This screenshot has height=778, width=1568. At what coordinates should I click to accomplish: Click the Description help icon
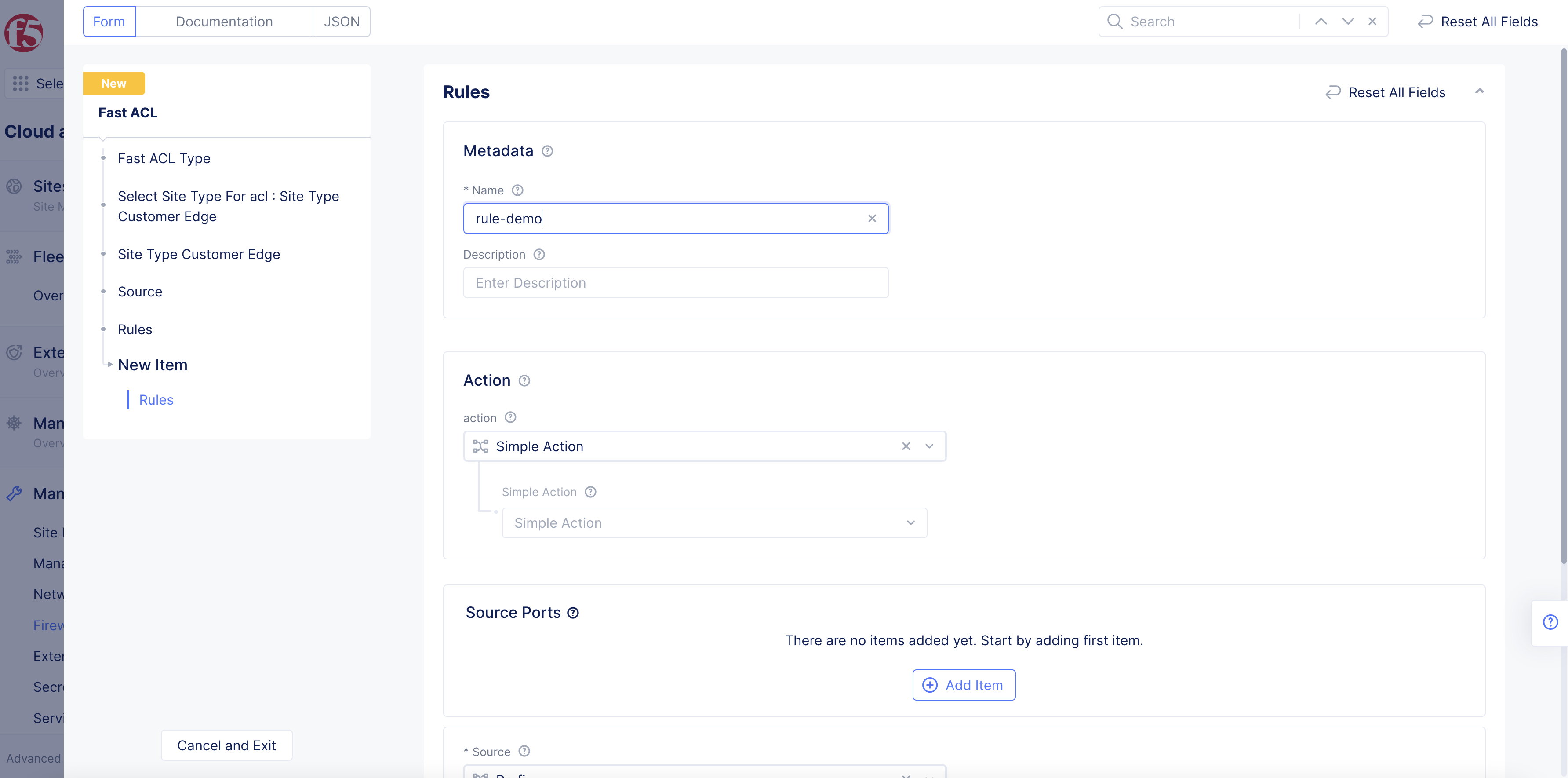538,255
